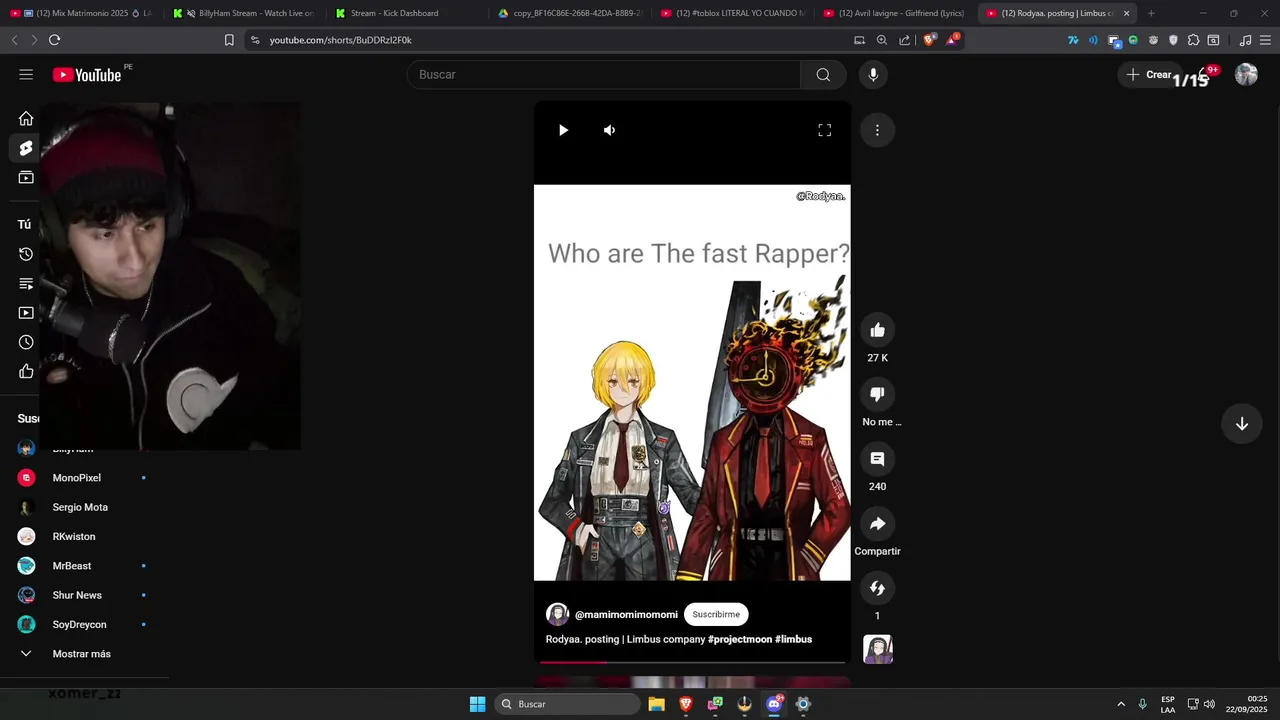The height and width of the screenshot is (720, 1280).
Task: Like the Short with thumbs up
Action: (x=877, y=331)
